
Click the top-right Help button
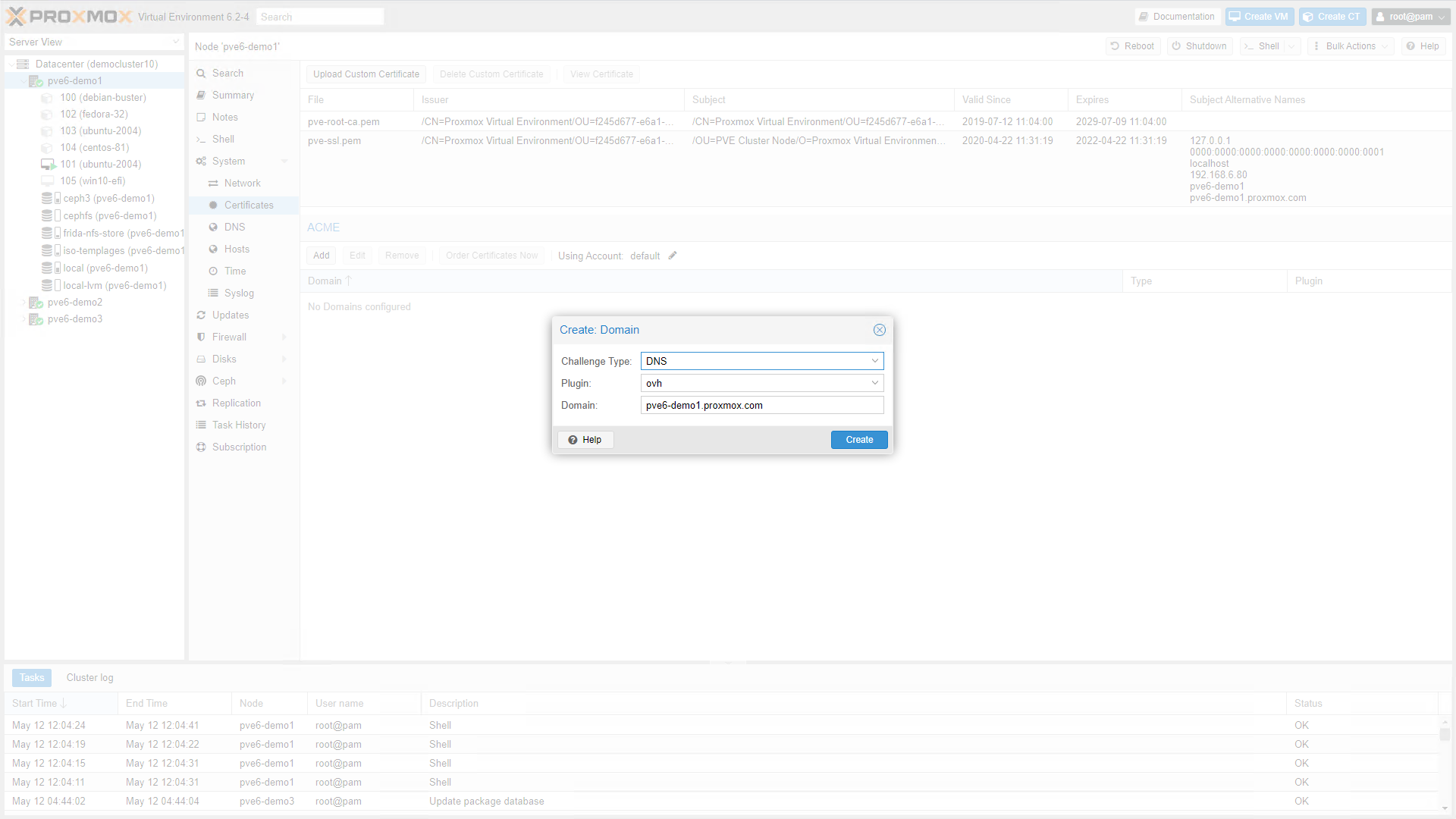(x=1423, y=46)
